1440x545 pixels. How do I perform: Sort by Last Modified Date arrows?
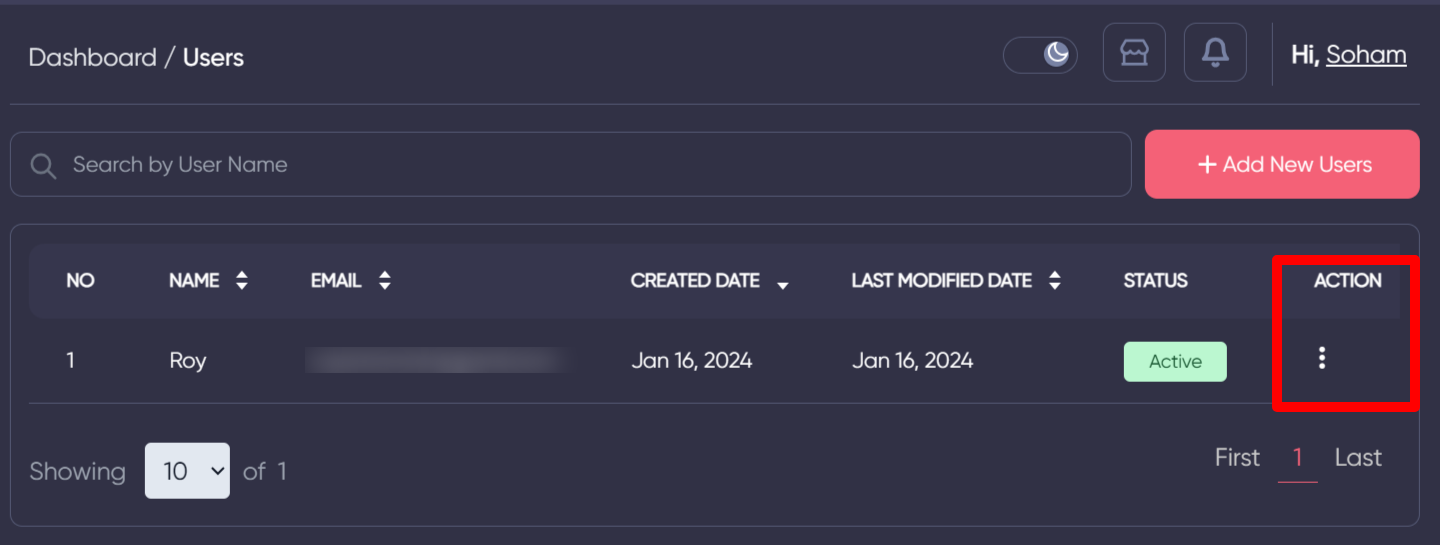(1054, 281)
